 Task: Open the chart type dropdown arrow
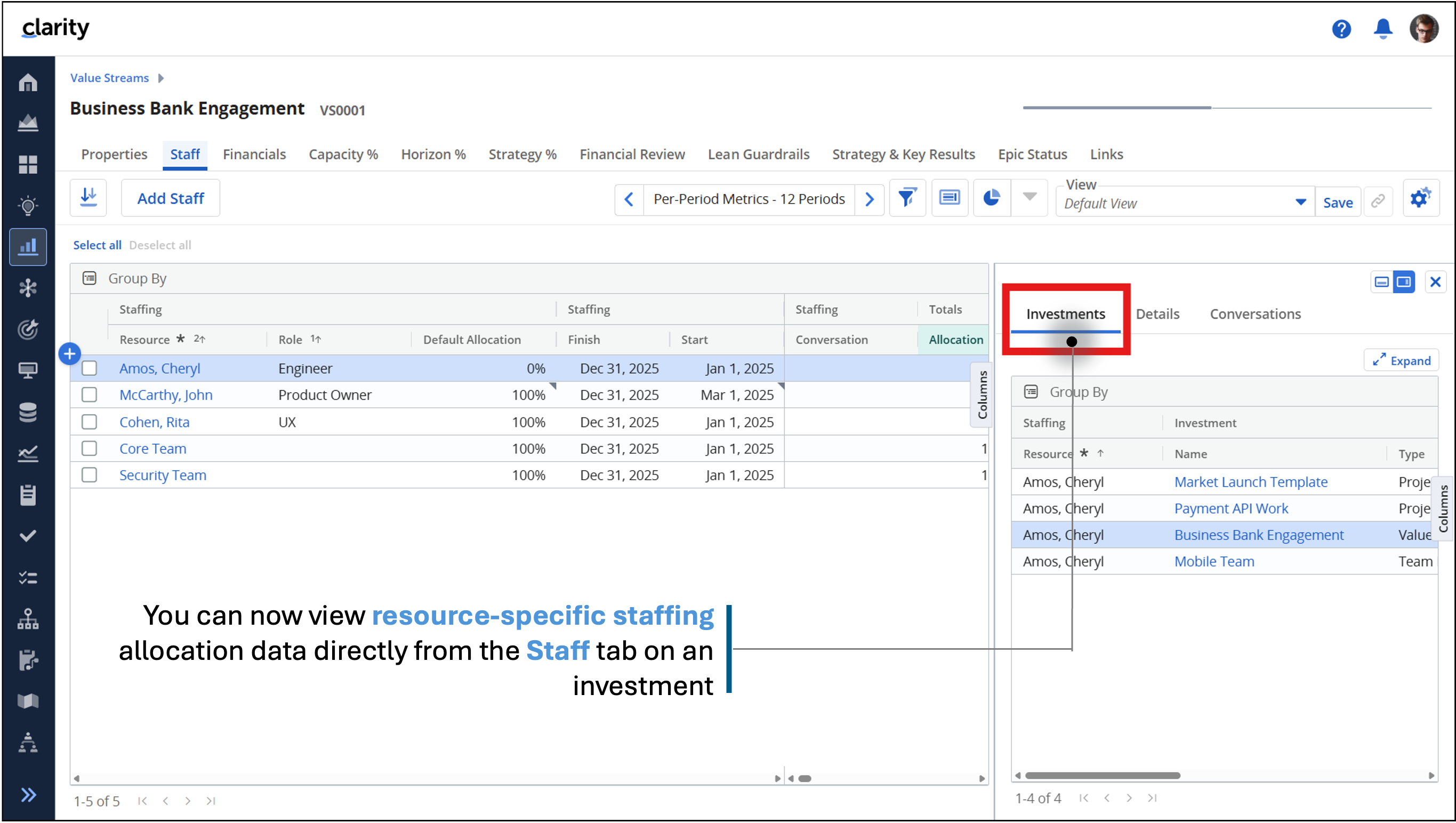pyautogui.click(x=1029, y=198)
